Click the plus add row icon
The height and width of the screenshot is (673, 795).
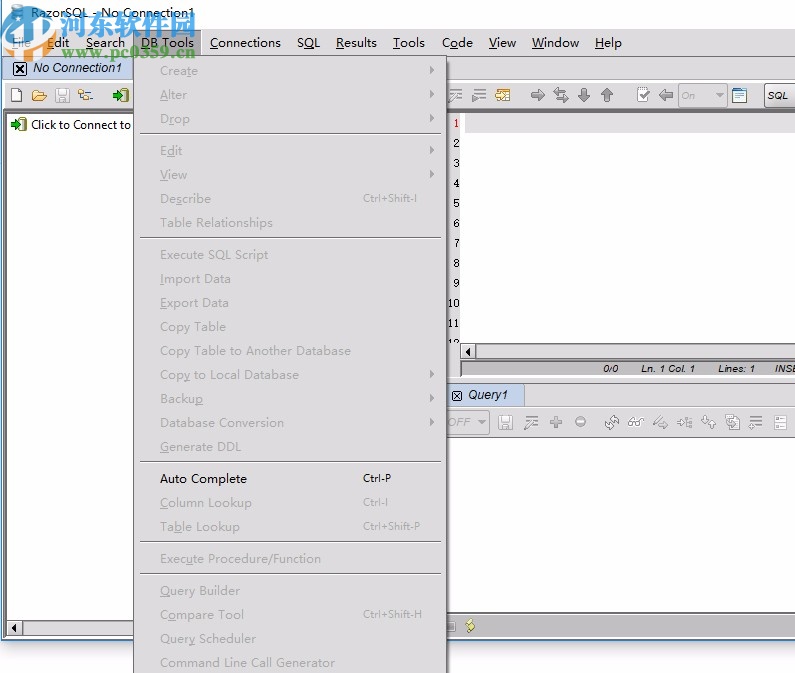click(556, 422)
